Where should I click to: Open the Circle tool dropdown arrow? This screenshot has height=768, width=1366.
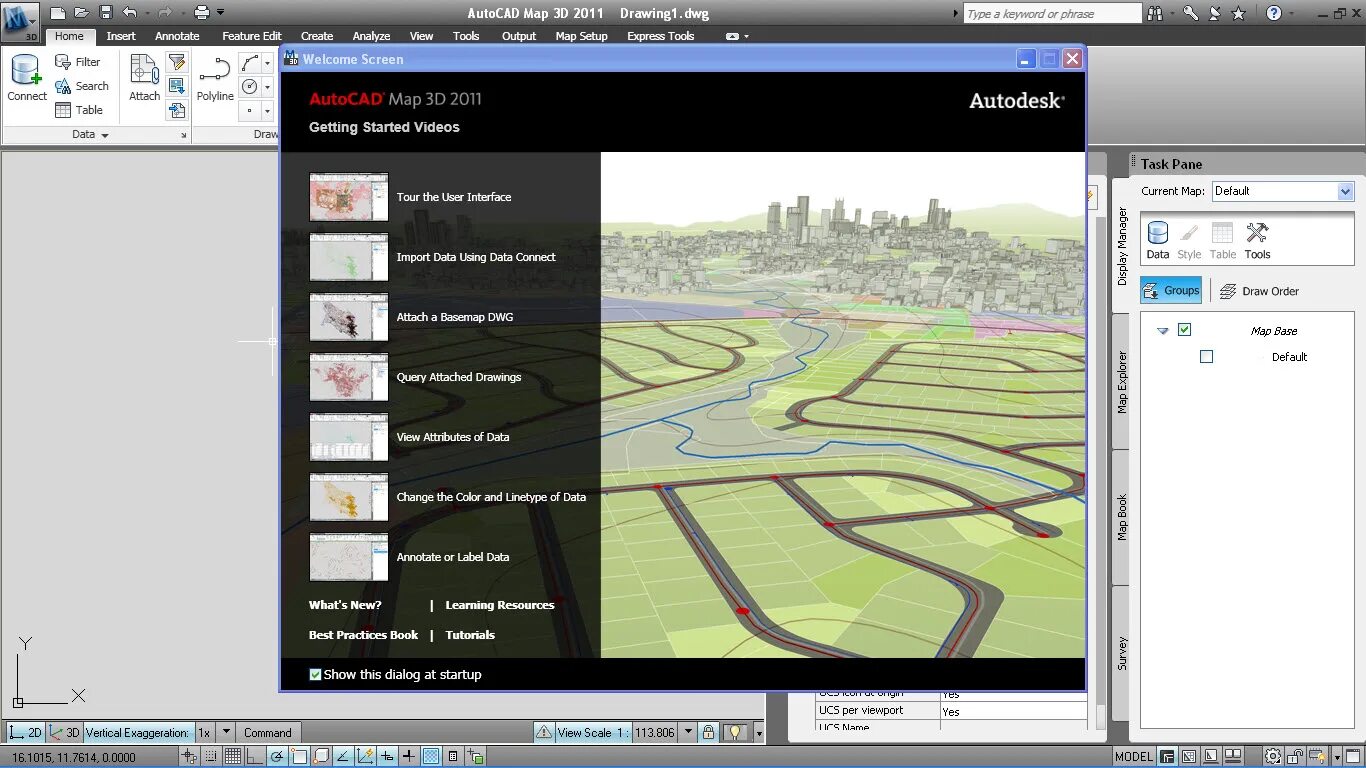tap(267, 87)
